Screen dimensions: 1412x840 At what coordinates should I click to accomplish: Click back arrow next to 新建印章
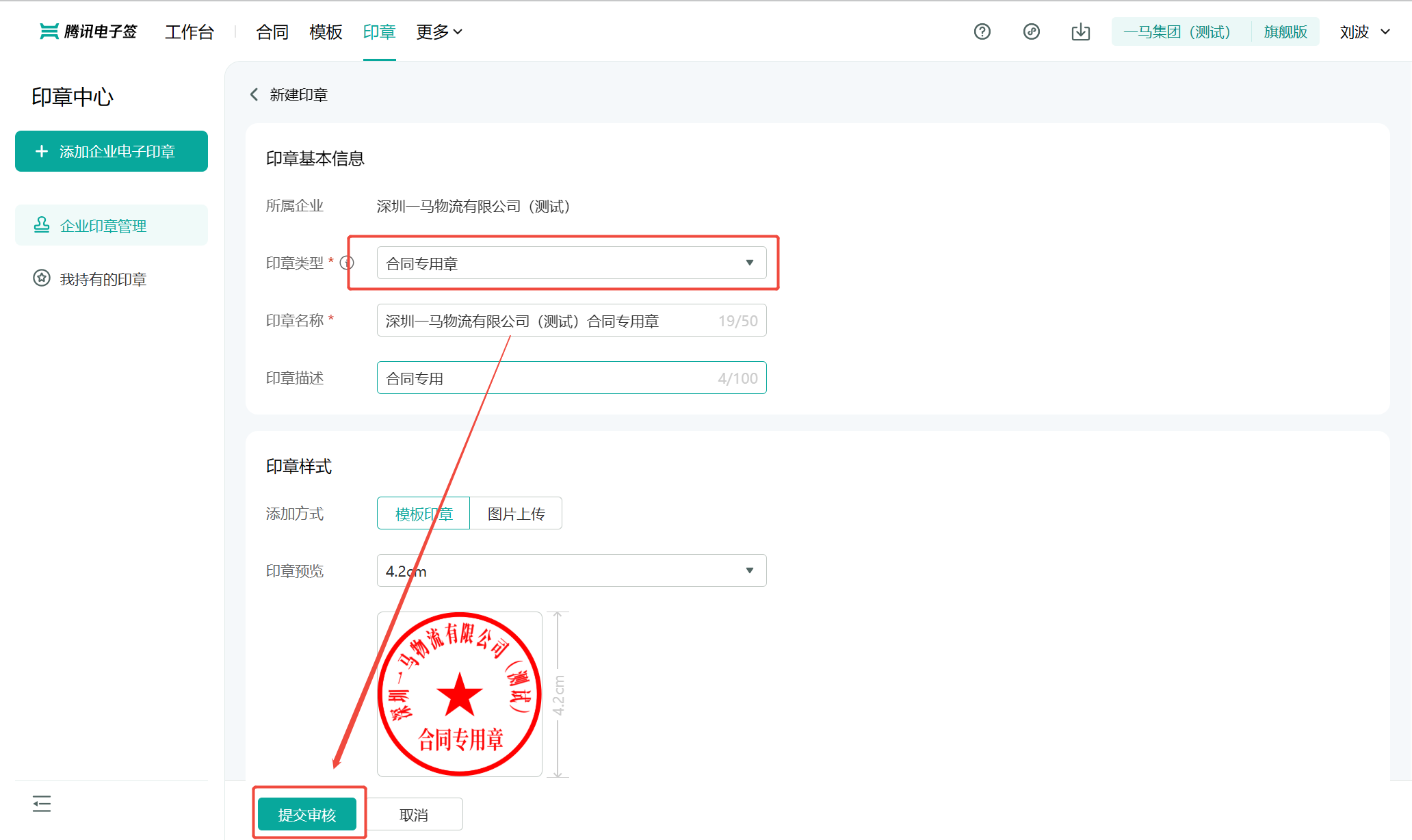[x=254, y=94]
